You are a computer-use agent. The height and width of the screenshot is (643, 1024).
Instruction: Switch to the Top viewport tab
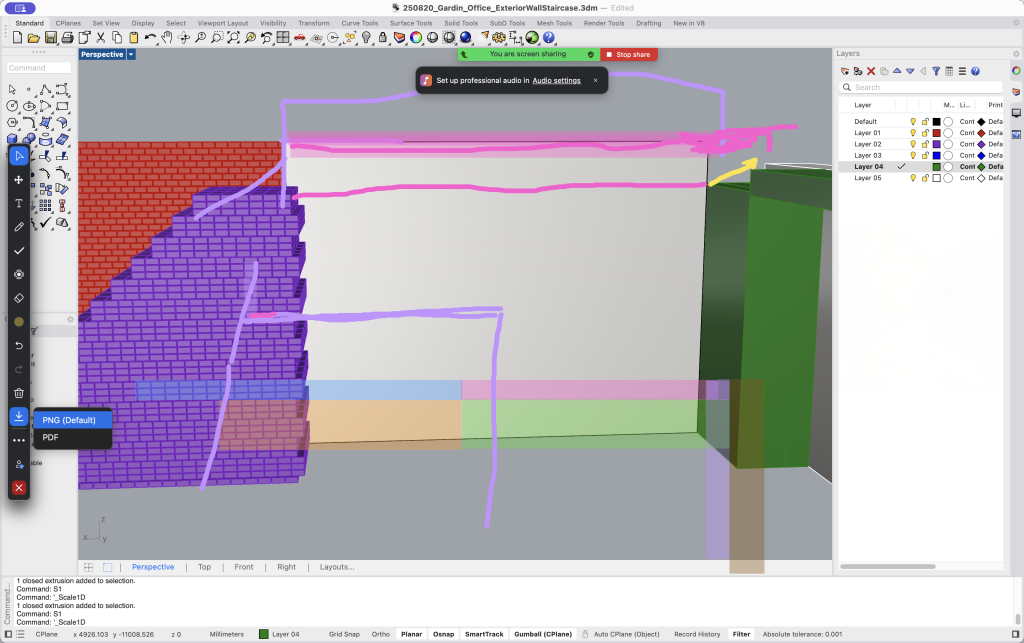204,567
